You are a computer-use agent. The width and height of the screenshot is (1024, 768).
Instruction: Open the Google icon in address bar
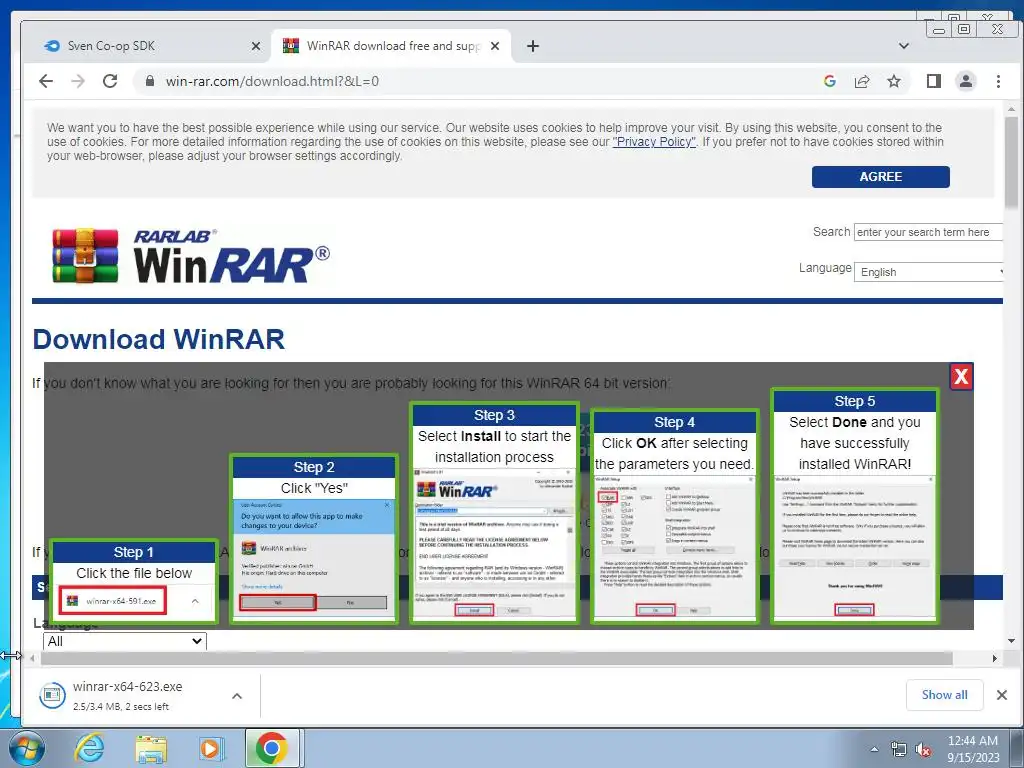tap(830, 81)
